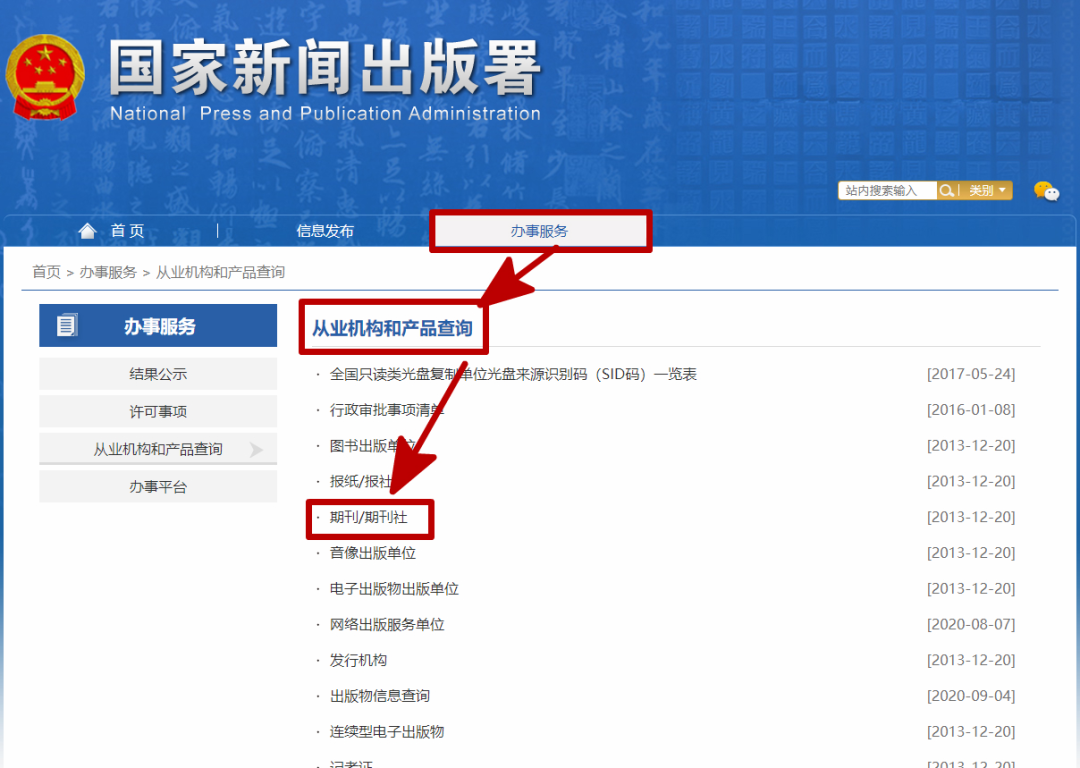Screen dimensions: 1080x768
Task: Open the 网络出版服务单位 link
Action: tap(387, 624)
